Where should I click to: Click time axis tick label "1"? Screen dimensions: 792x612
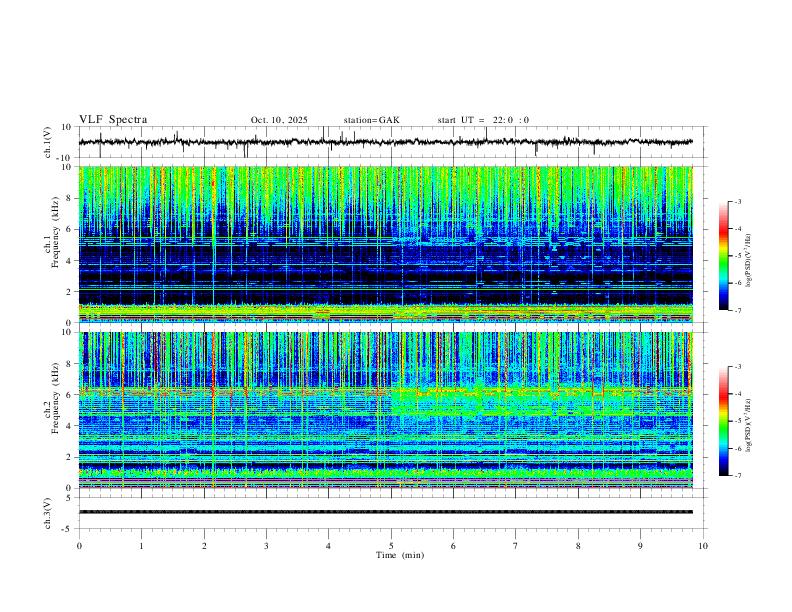coord(141,546)
